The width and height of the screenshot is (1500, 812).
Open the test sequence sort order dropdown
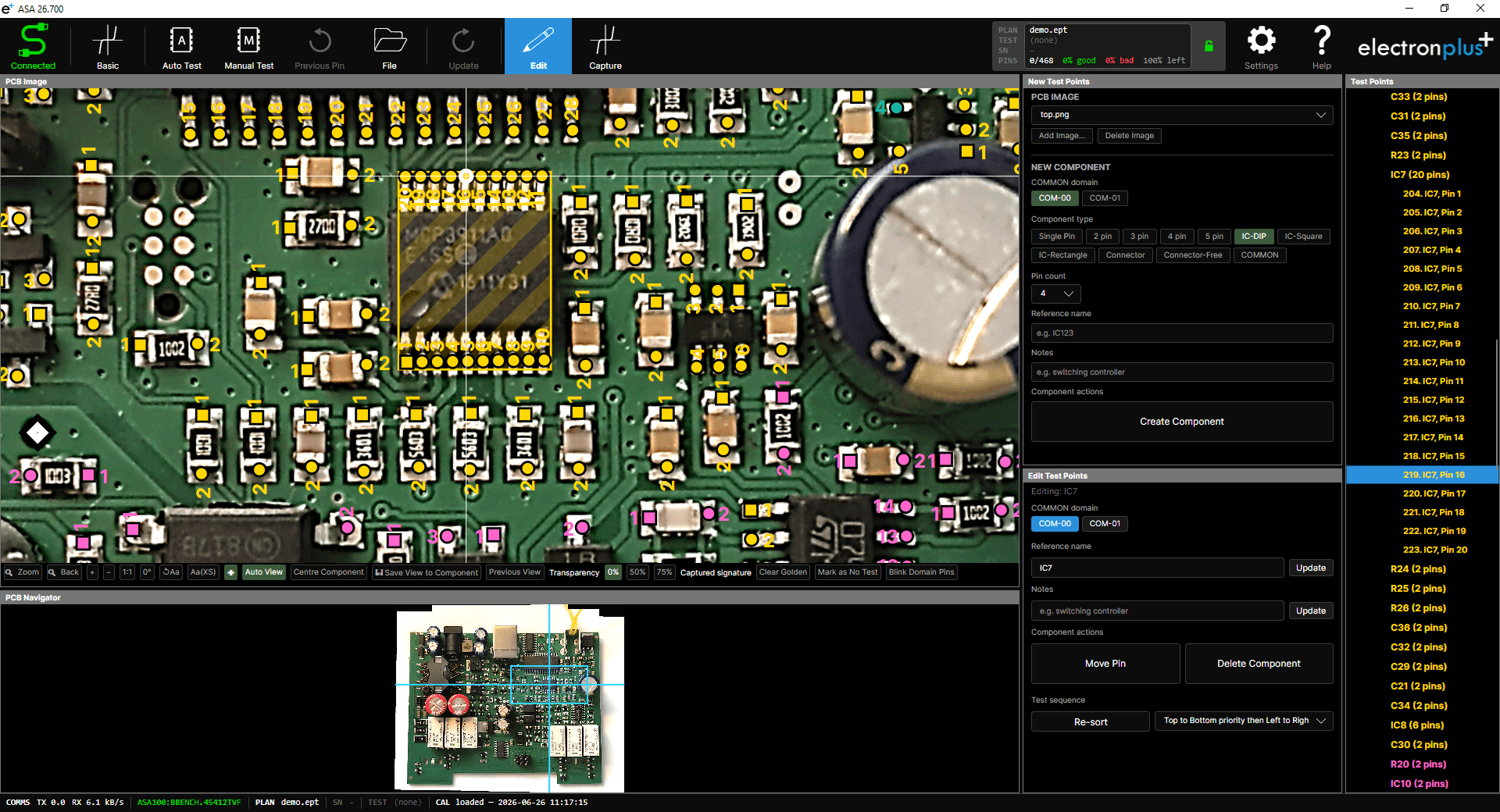click(x=1244, y=721)
